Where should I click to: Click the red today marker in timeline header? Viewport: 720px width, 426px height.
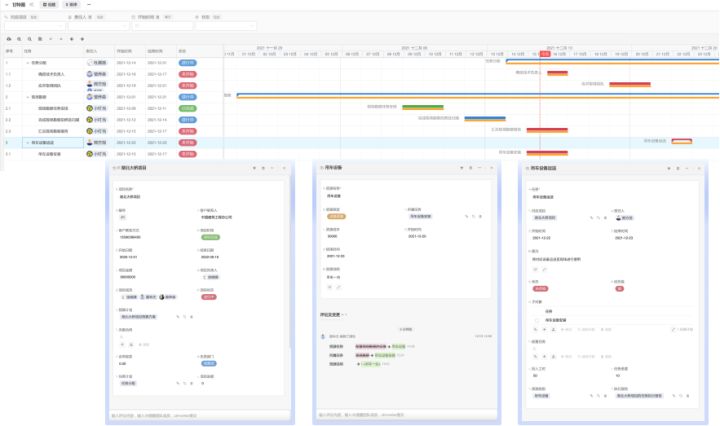click(544, 54)
